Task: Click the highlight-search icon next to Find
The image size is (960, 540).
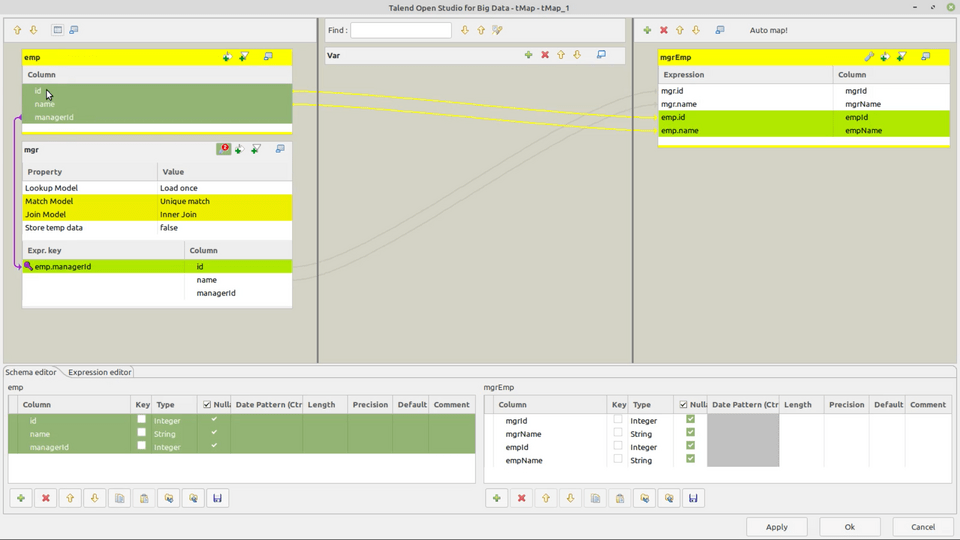Action: point(497,30)
